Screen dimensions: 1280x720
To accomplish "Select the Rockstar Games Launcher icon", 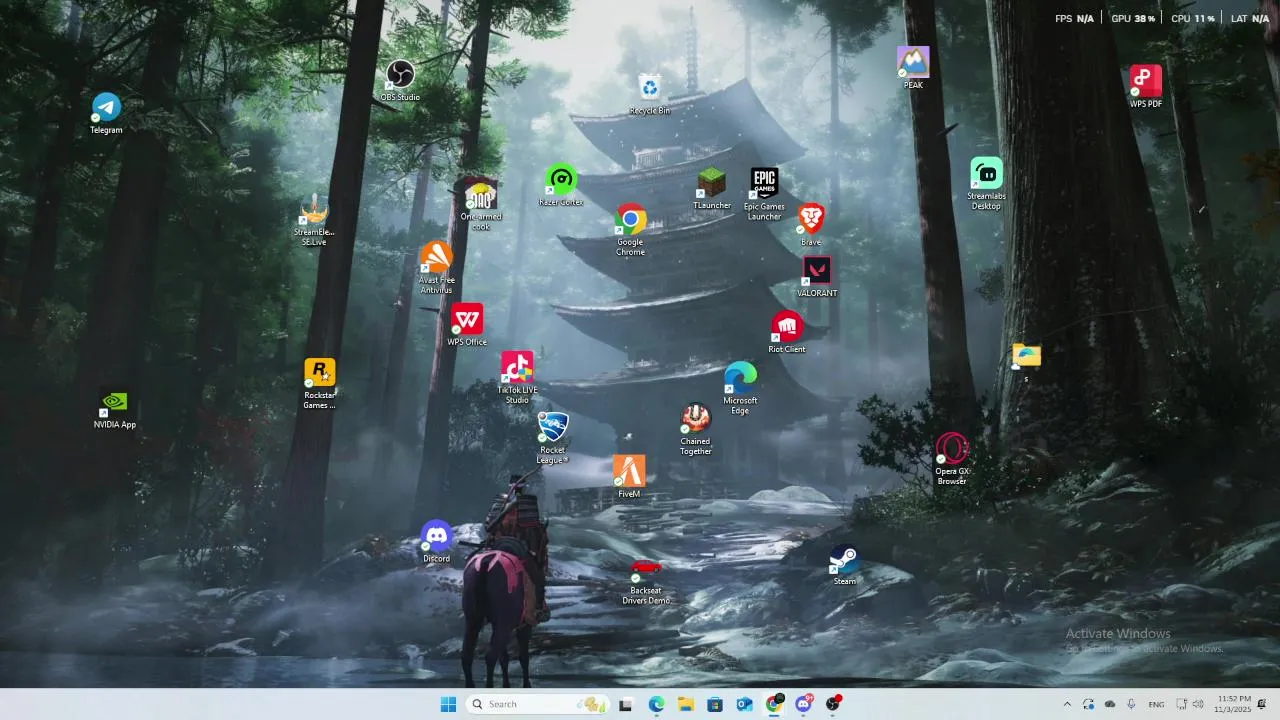I will tap(319, 385).
